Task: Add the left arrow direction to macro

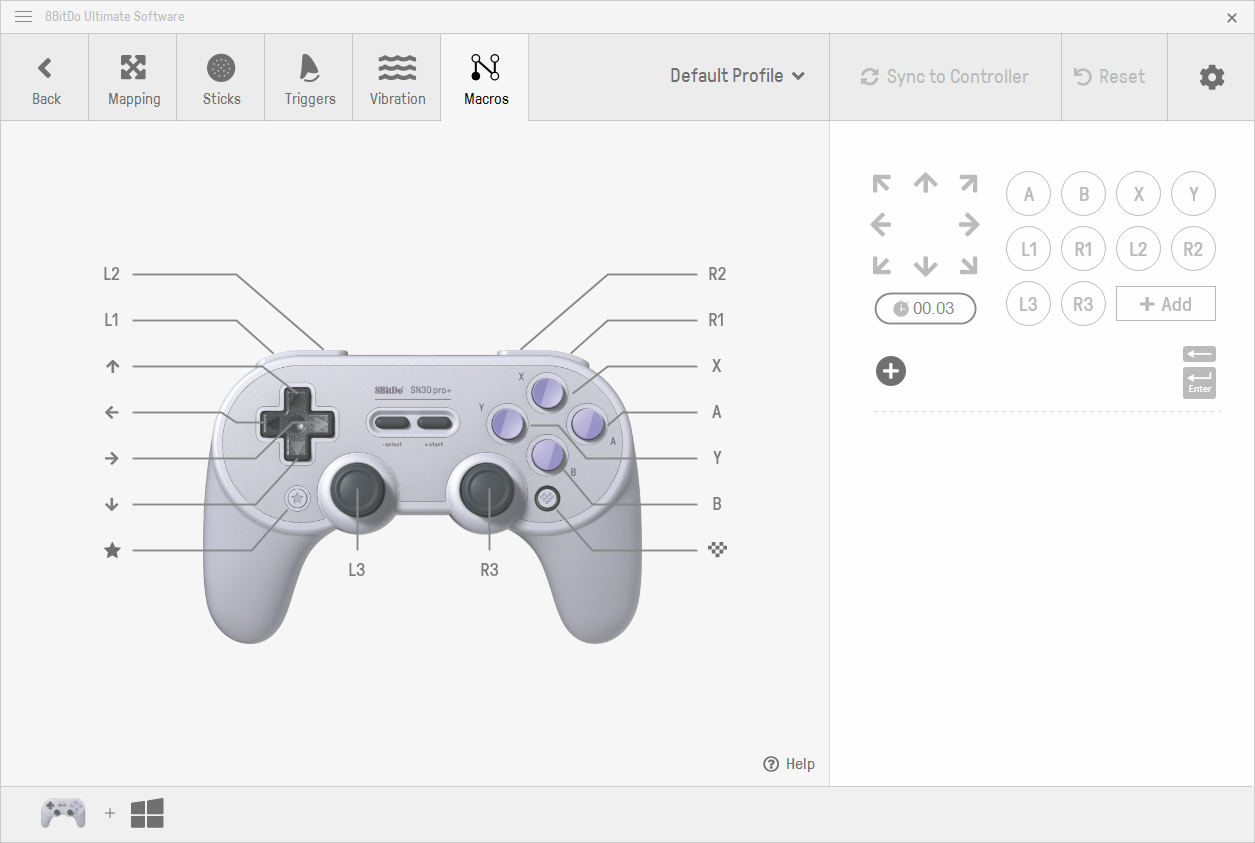Action: click(881, 225)
